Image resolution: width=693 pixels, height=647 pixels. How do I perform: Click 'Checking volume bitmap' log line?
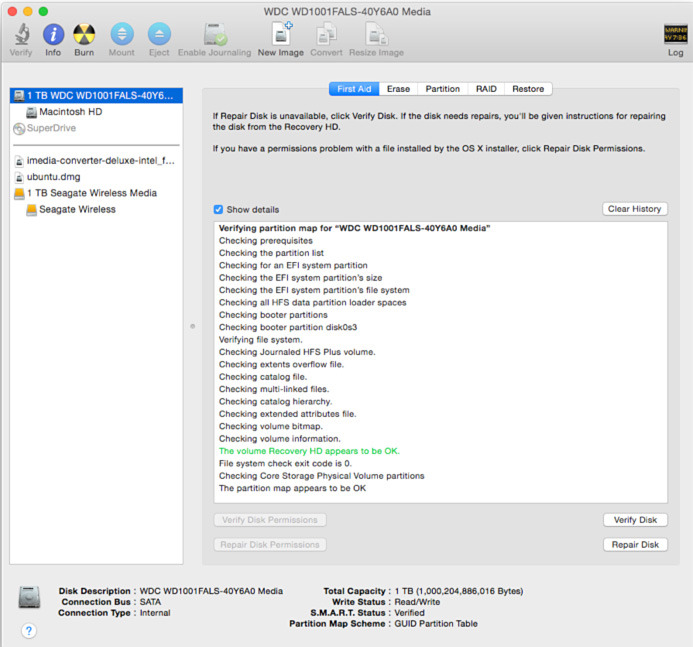coord(270,426)
